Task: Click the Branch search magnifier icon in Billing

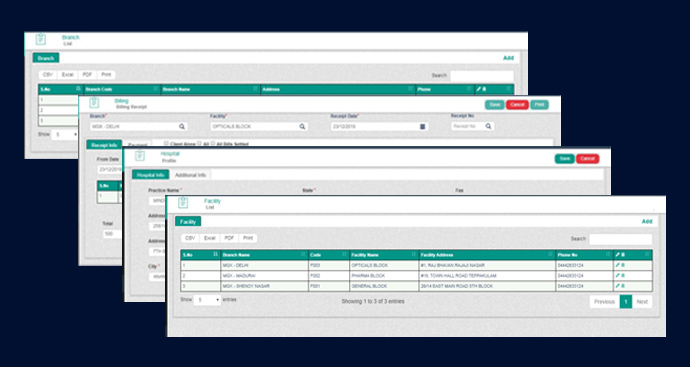Action: click(x=182, y=126)
